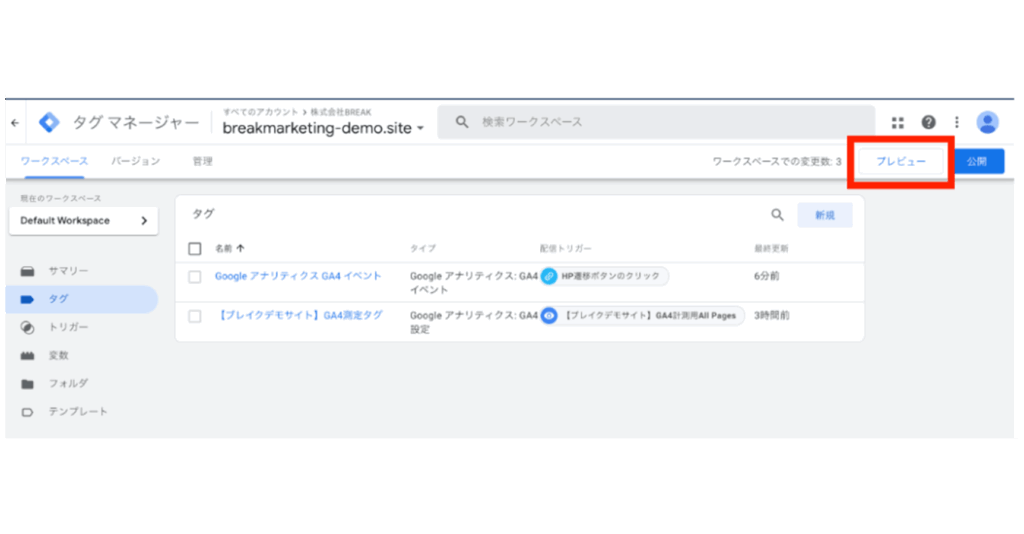1024x534 pixels.
Task: Click the 6分前 timestamp cell
Action: click(767, 276)
